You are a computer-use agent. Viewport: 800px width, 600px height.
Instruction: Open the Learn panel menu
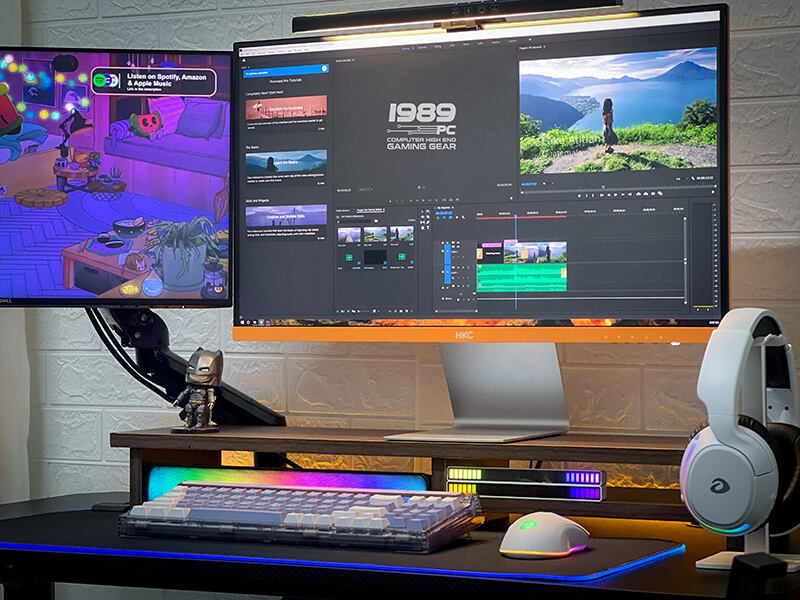pyautogui.click(x=248, y=67)
